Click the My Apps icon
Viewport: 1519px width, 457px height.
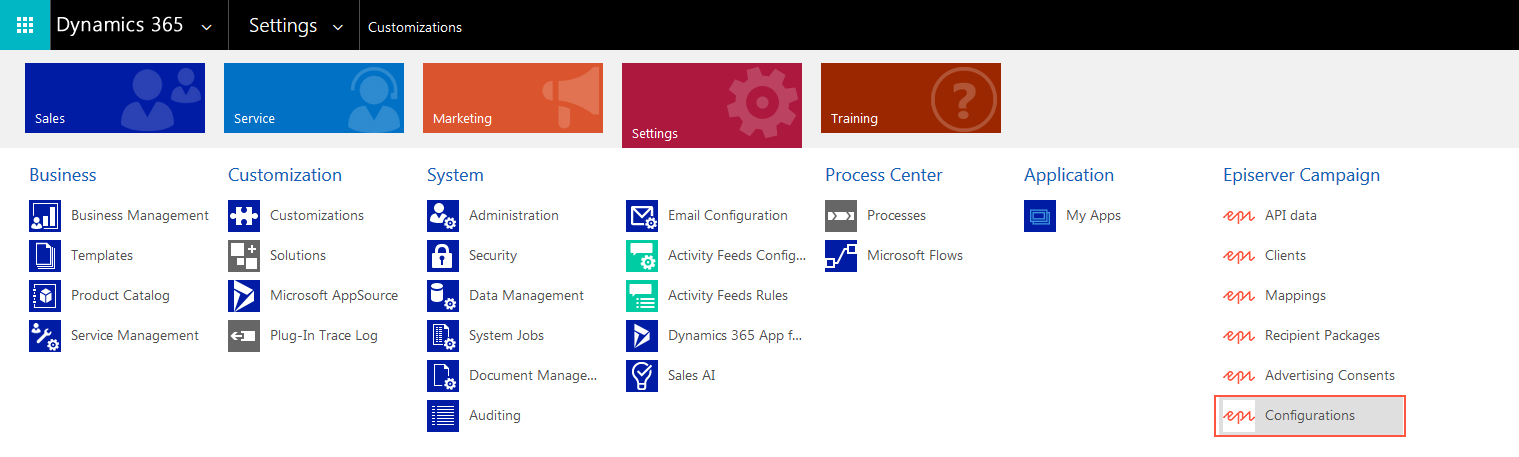coord(1040,216)
